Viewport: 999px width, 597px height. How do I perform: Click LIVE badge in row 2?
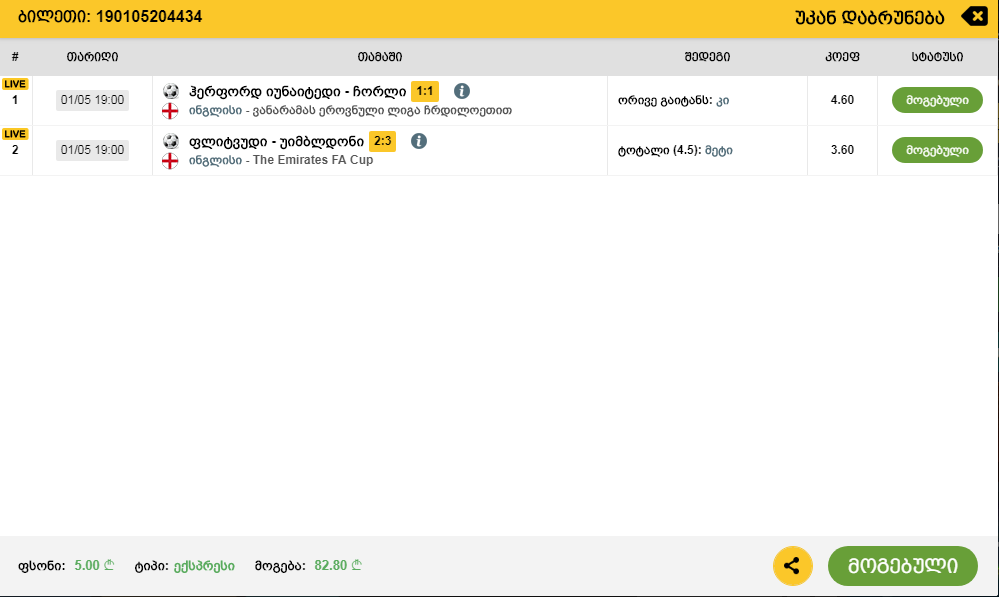pyautogui.click(x=15, y=134)
